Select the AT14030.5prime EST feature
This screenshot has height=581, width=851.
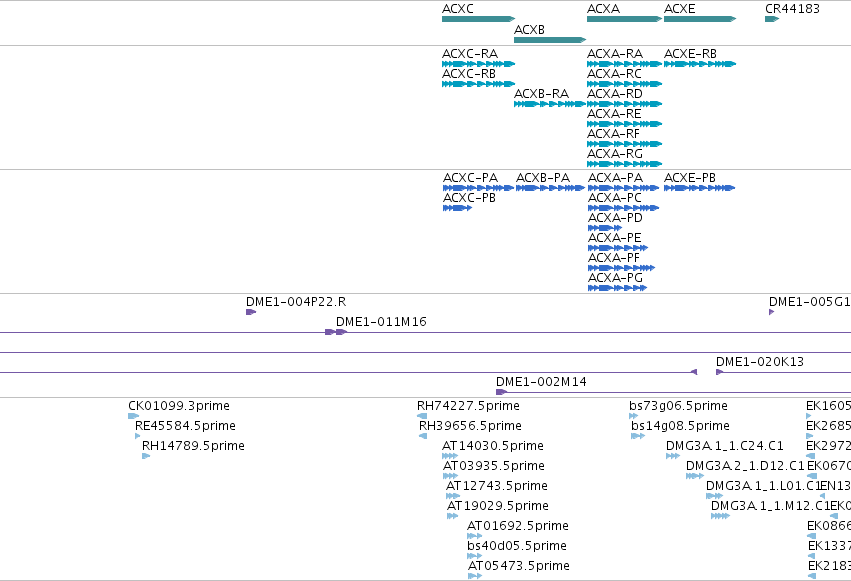[x=450, y=456]
